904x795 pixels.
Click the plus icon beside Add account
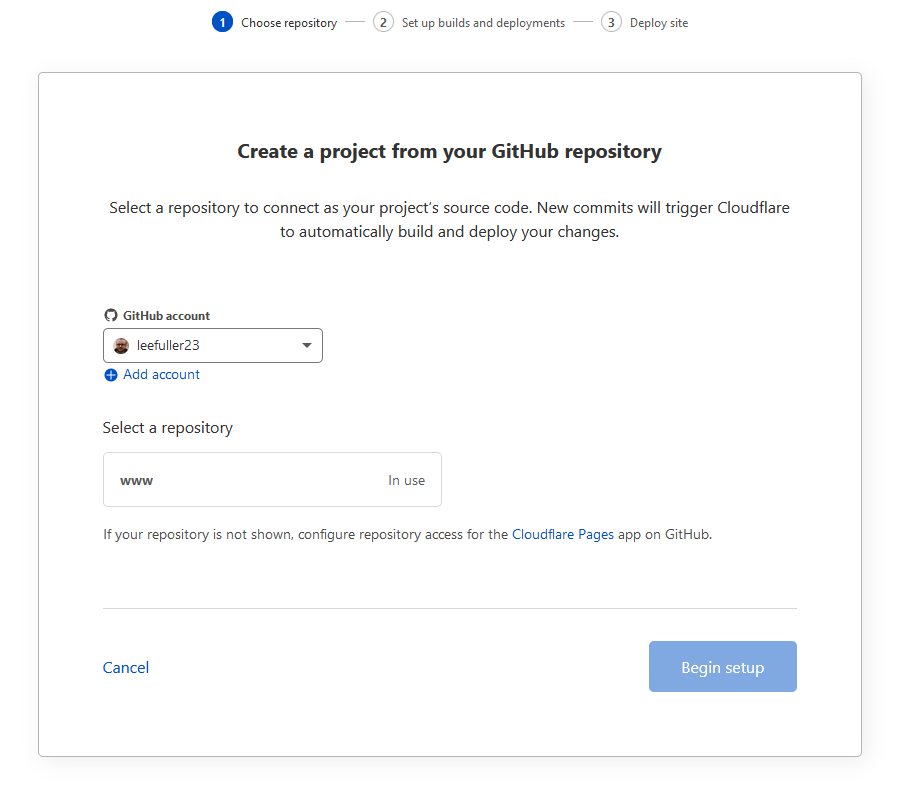(x=111, y=374)
